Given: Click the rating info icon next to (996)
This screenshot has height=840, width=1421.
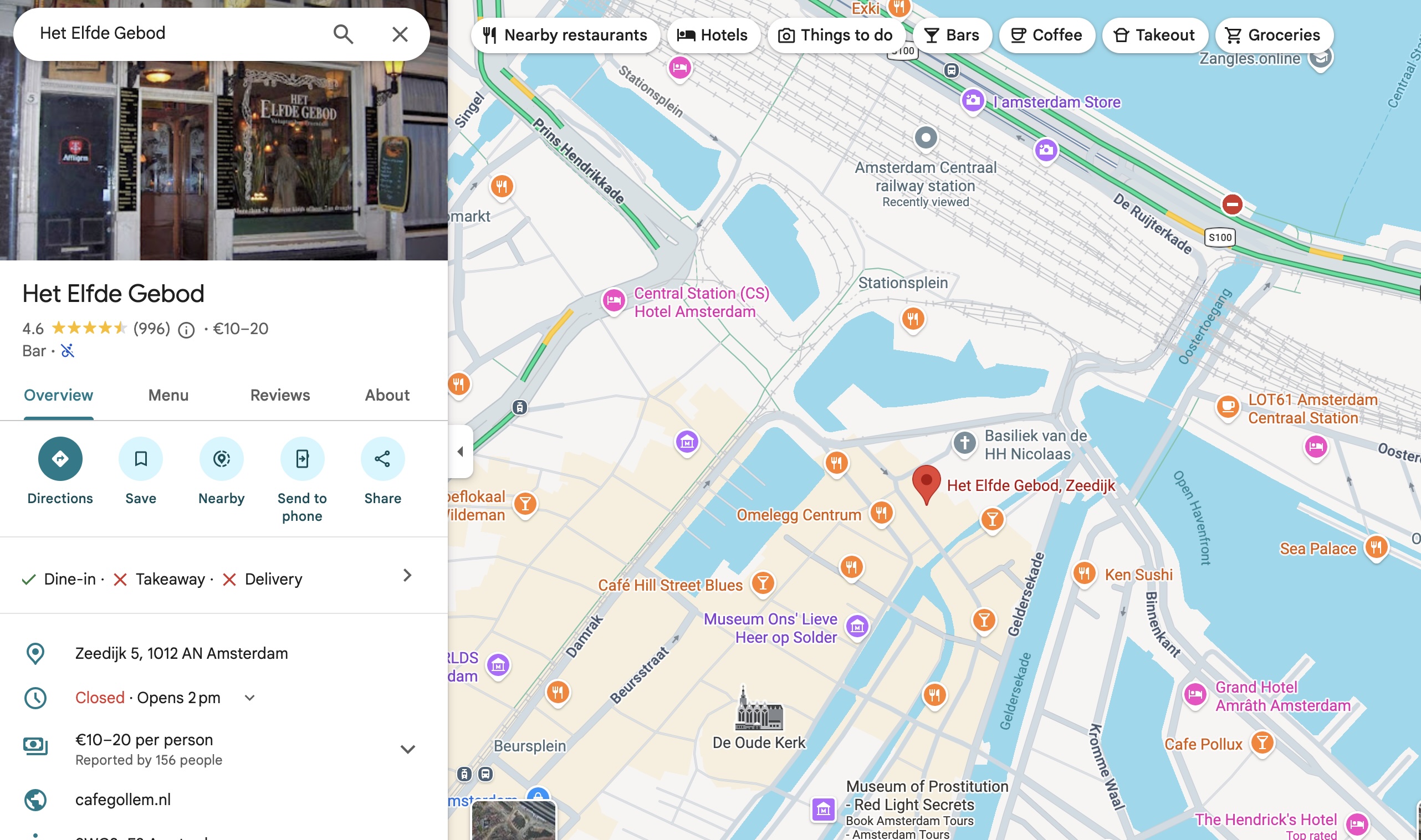Looking at the screenshot, I should 186,330.
